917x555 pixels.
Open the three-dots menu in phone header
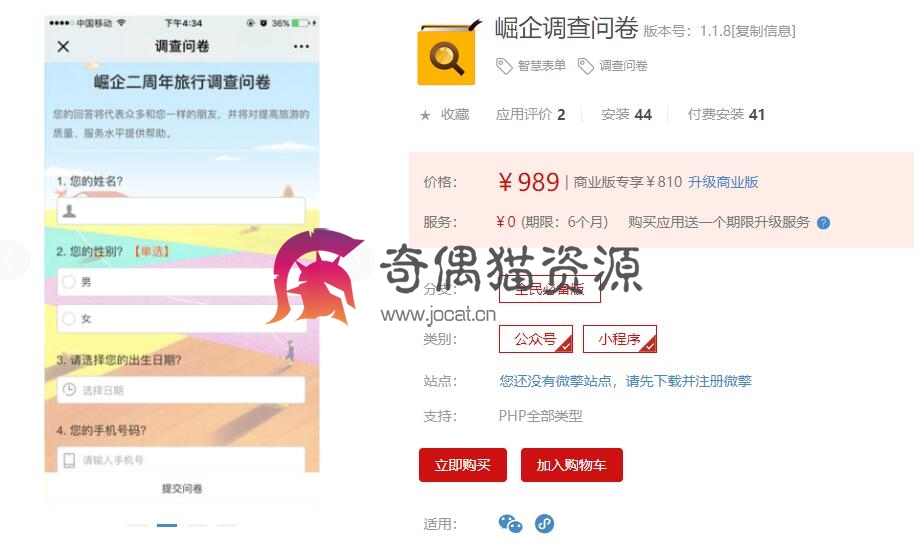(x=301, y=46)
